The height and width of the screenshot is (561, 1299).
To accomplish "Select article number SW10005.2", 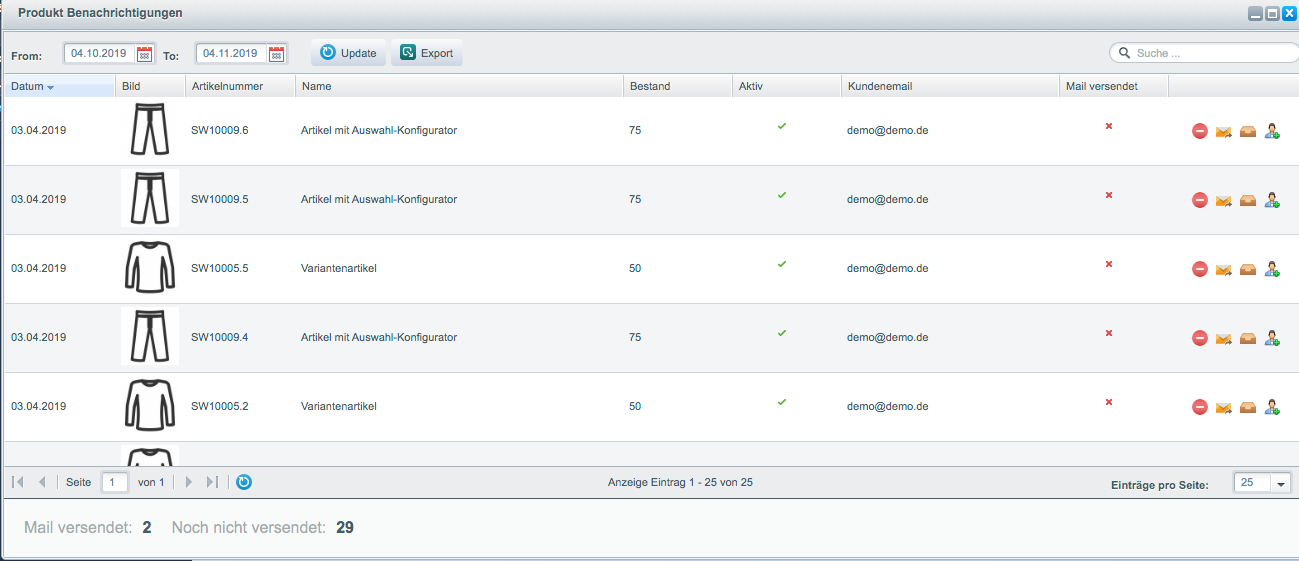I will point(220,407).
